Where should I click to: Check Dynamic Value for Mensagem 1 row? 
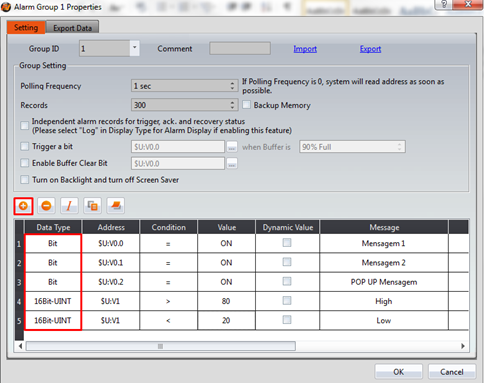287,243
